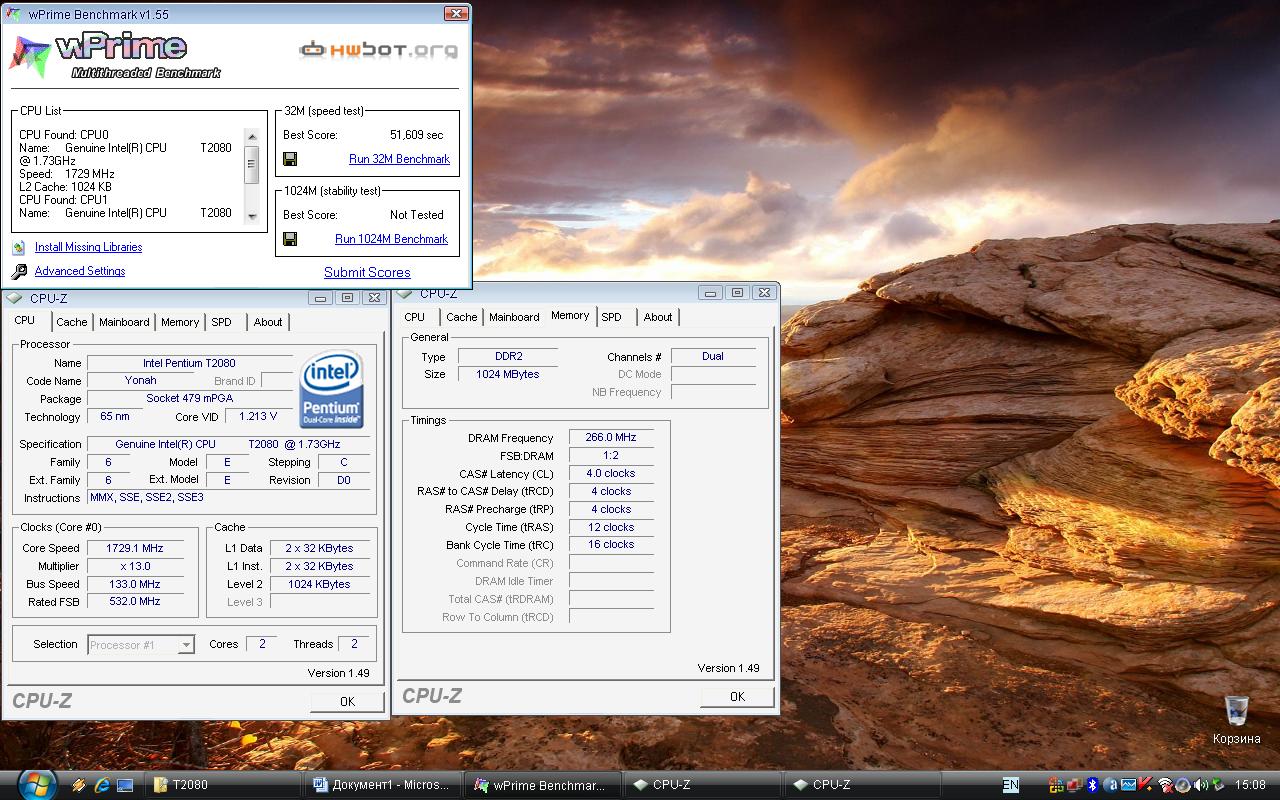Switch to SPD tab in right CPU-Z window
Viewport: 1280px width, 800px height.
[611, 317]
